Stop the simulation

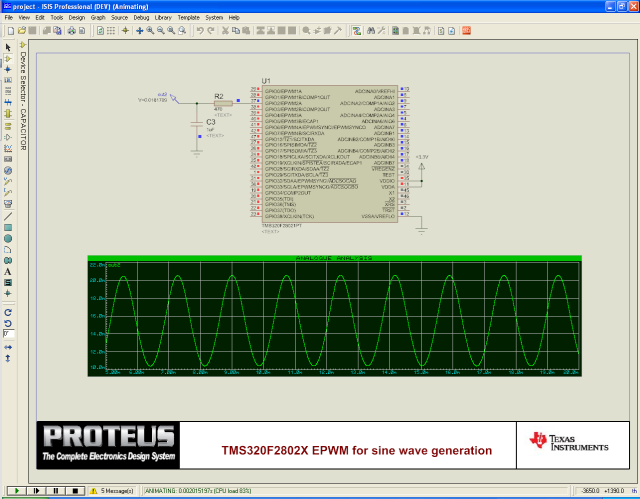click(x=74, y=491)
